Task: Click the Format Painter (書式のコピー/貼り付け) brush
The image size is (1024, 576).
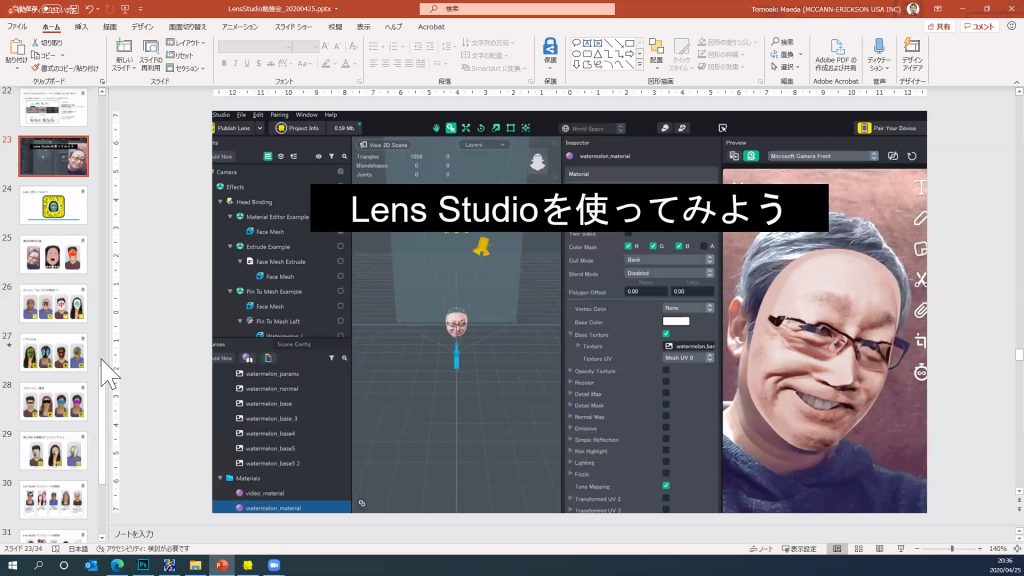Action: (x=35, y=67)
